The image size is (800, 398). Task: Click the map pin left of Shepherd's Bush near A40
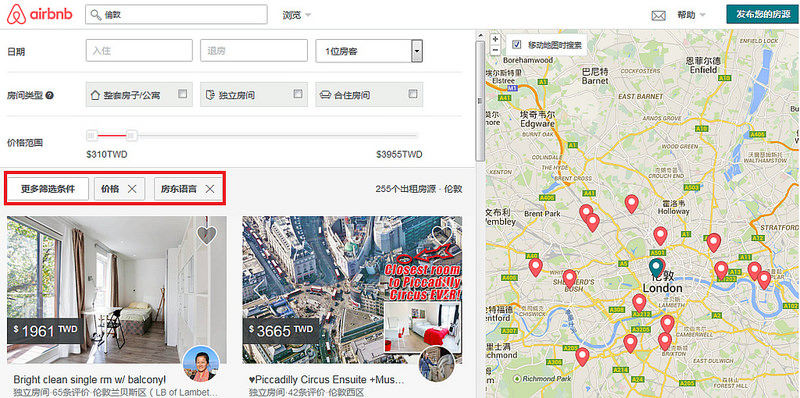pos(535,267)
